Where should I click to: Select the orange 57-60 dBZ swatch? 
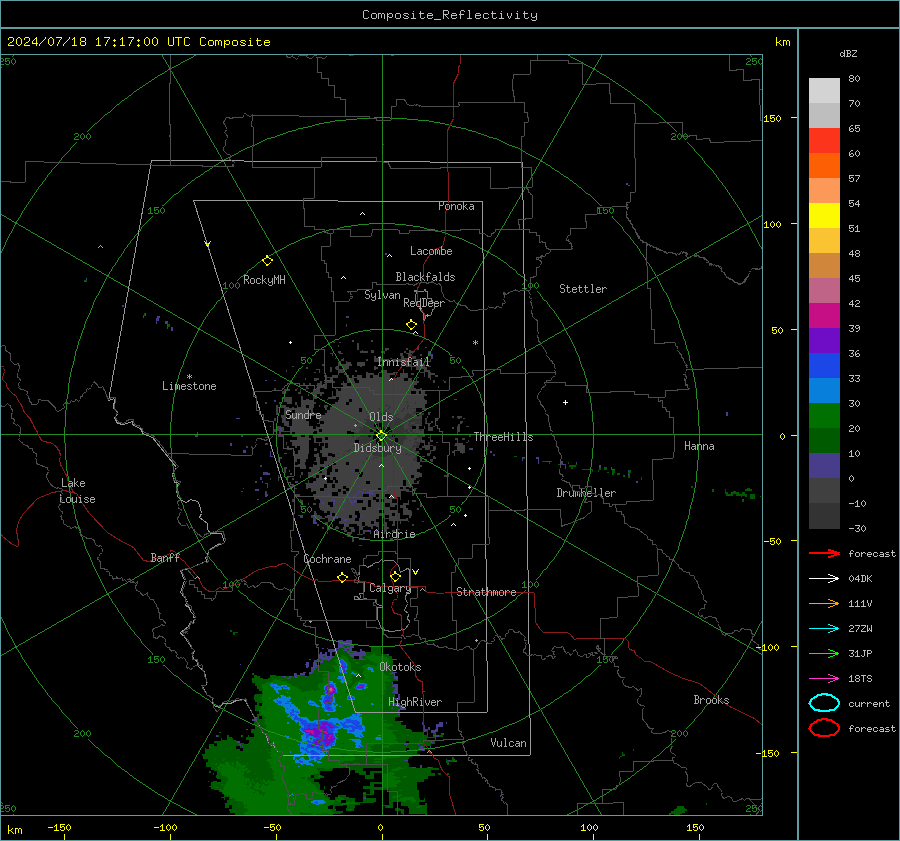[x=824, y=166]
